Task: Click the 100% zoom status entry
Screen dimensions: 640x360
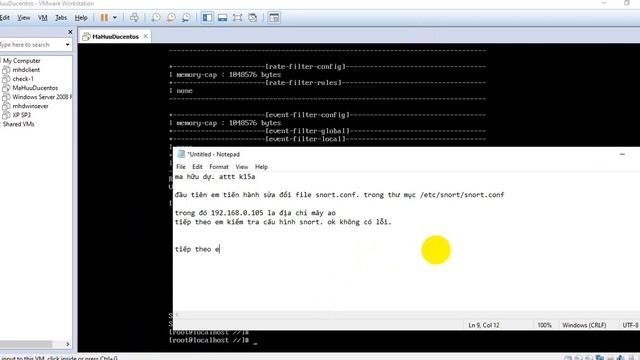Action: [544, 325]
